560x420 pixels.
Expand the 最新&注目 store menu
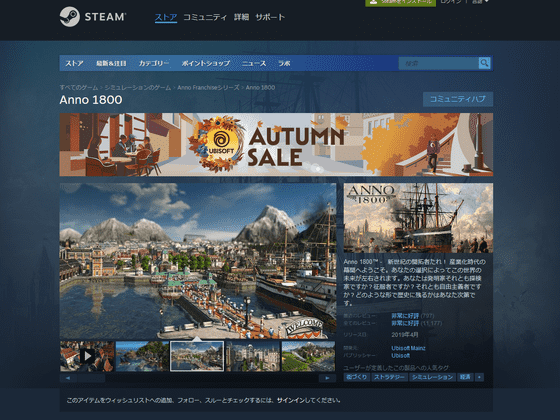111,63
